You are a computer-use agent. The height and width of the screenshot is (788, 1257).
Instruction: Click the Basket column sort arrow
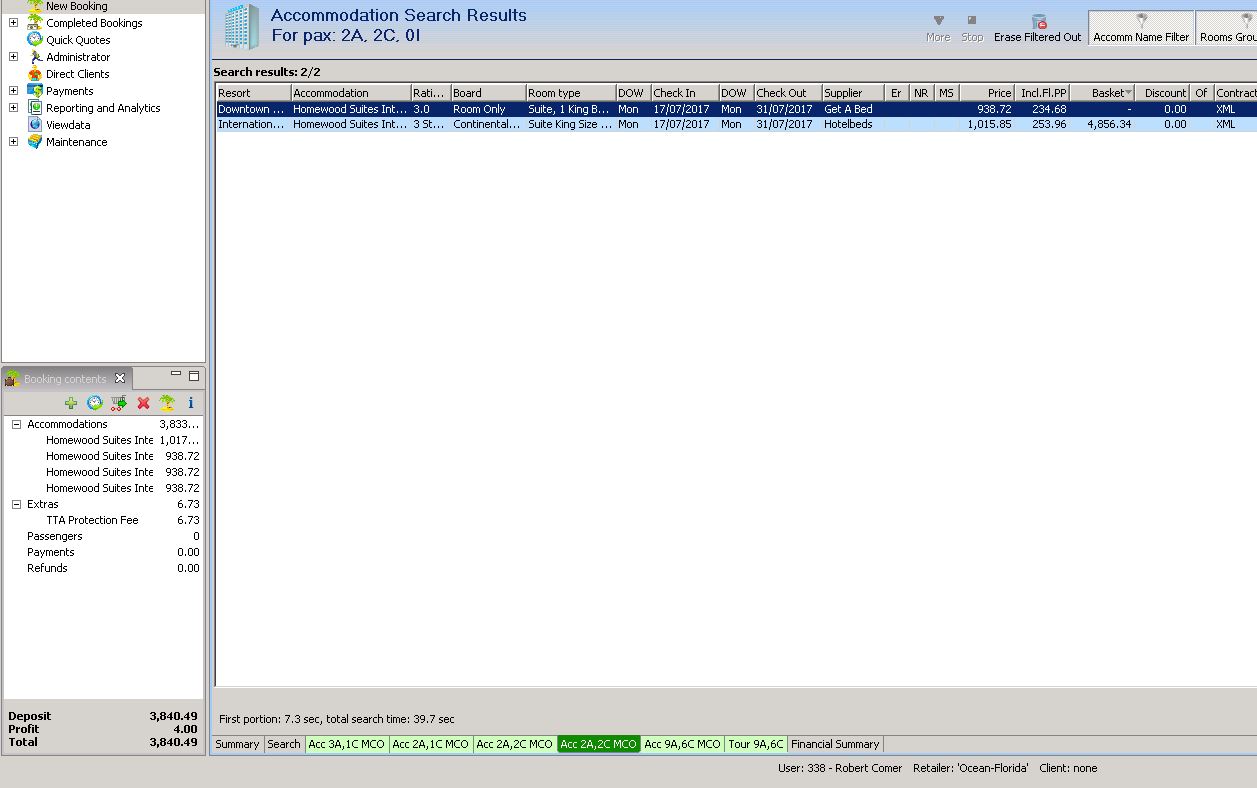1129,93
